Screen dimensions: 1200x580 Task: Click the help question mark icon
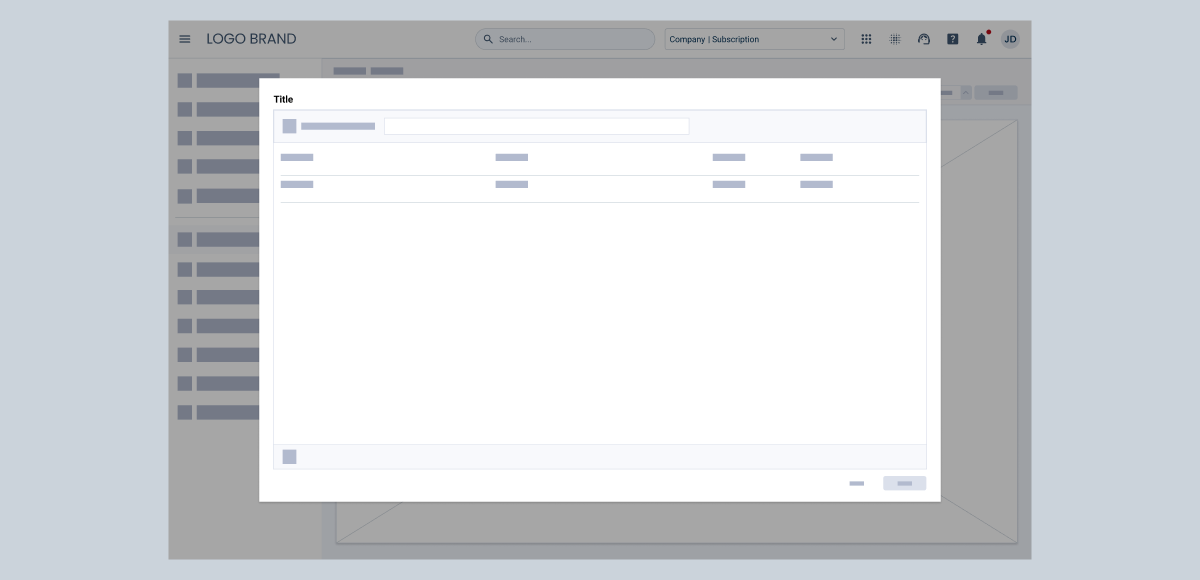coord(953,39)
